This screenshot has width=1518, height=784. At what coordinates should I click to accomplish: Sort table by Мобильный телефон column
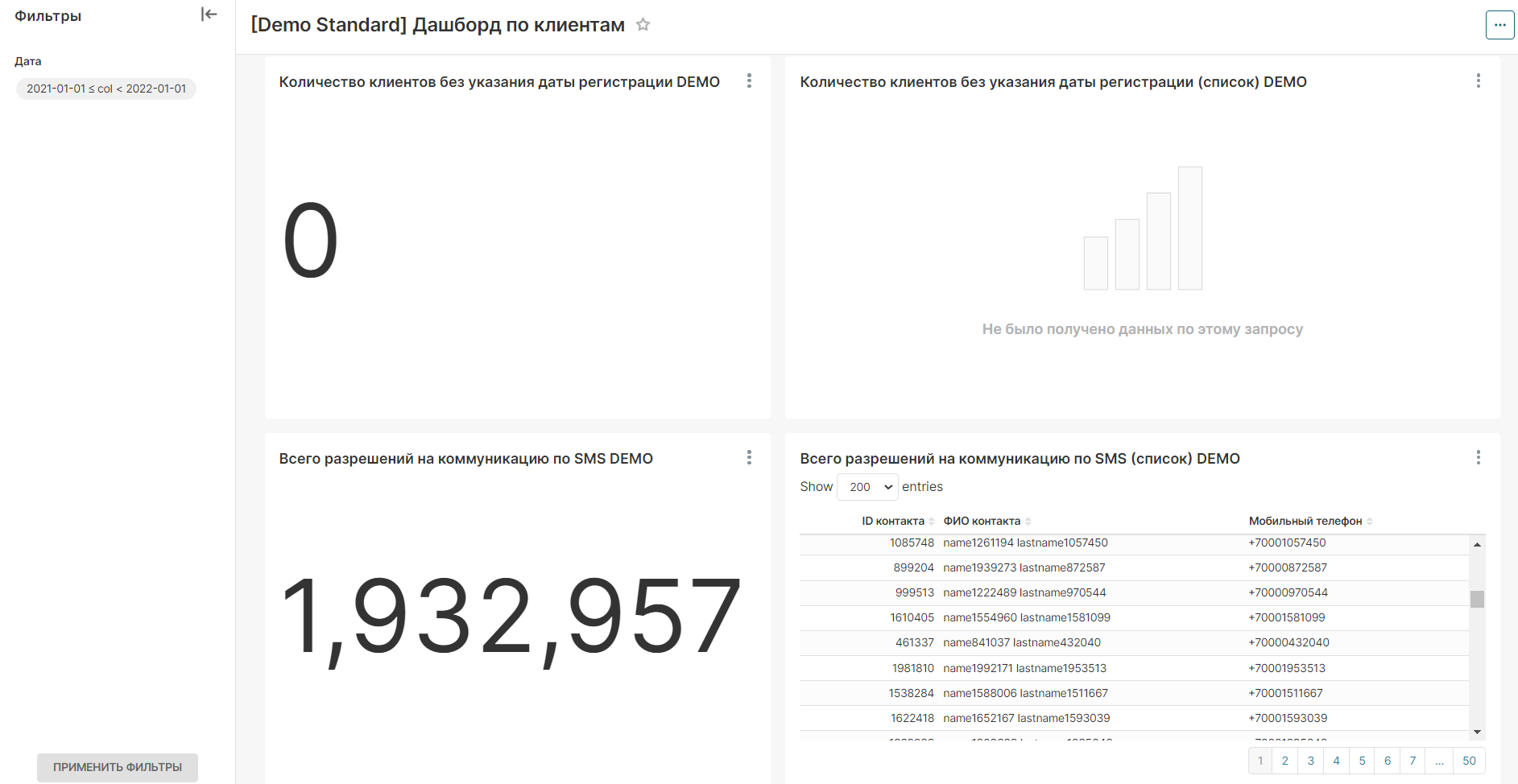pos(1305,521)
